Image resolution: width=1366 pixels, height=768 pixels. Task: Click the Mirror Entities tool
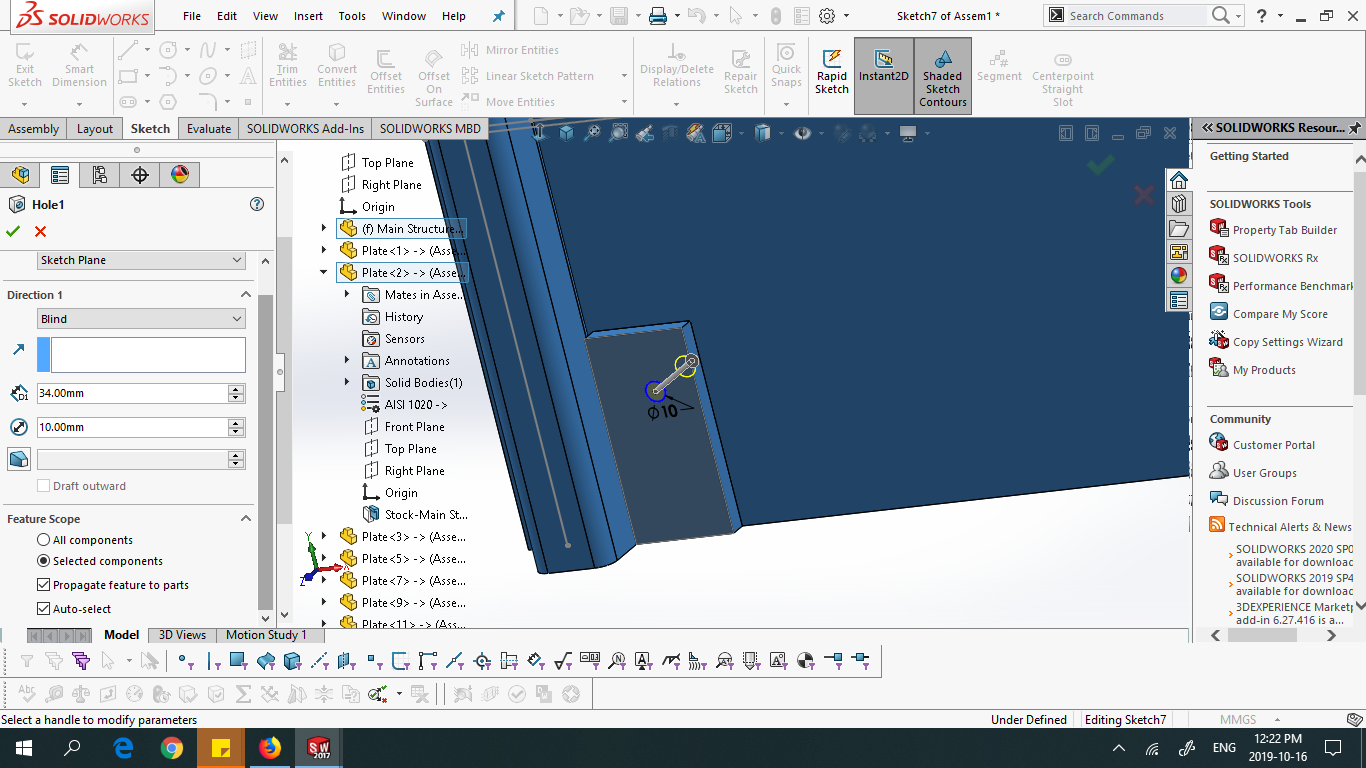512,50
